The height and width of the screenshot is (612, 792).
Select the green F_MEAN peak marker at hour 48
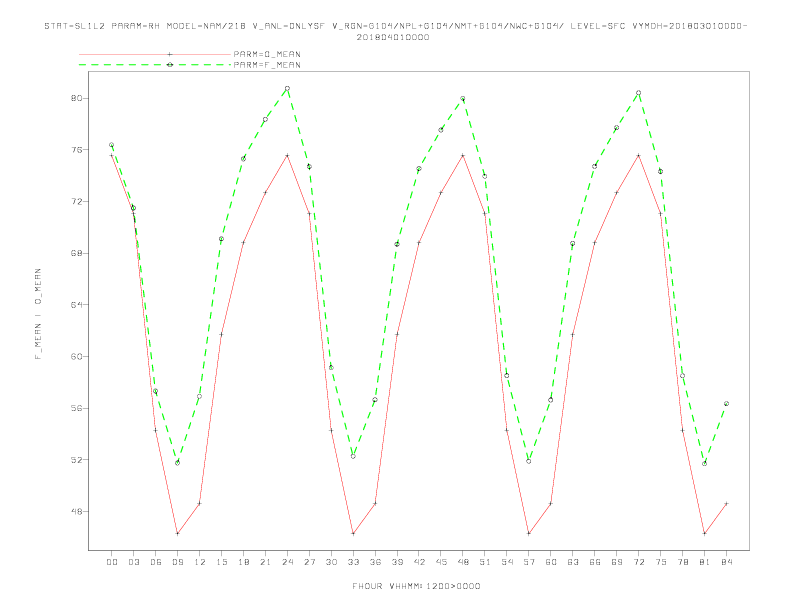point(463,98)
